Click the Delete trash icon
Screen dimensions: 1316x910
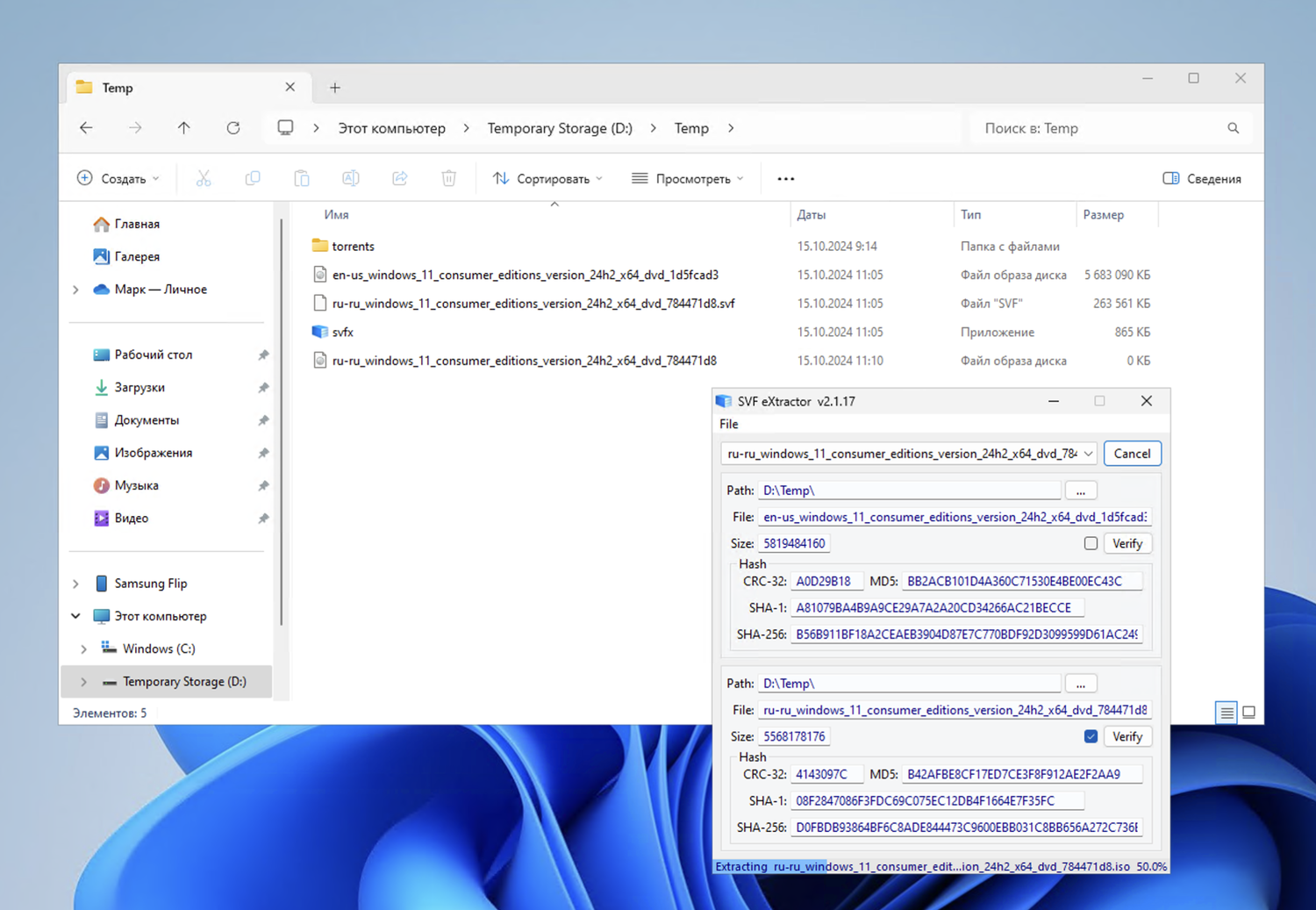tap(449, 178)
